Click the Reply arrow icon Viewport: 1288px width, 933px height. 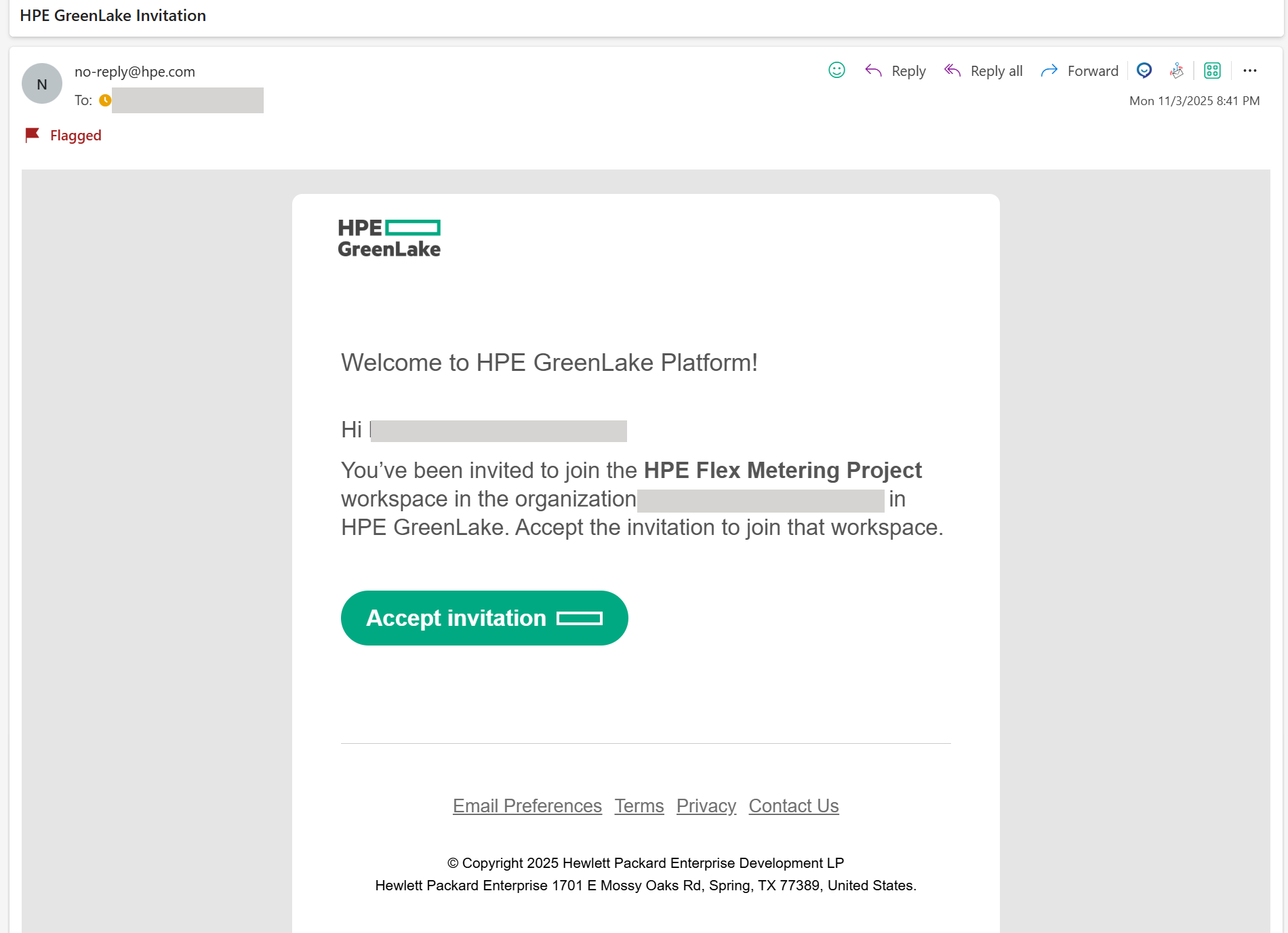[873, 71]
